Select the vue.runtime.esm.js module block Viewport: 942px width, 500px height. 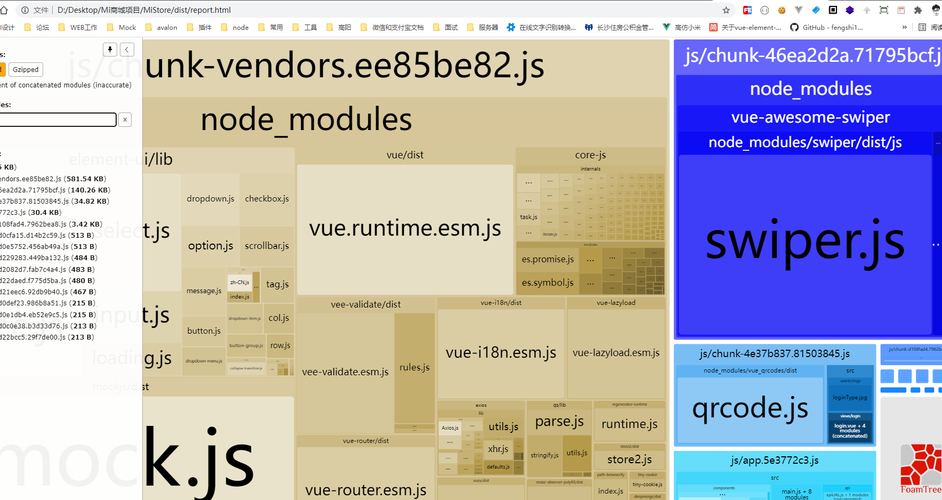tap(405, 229)
